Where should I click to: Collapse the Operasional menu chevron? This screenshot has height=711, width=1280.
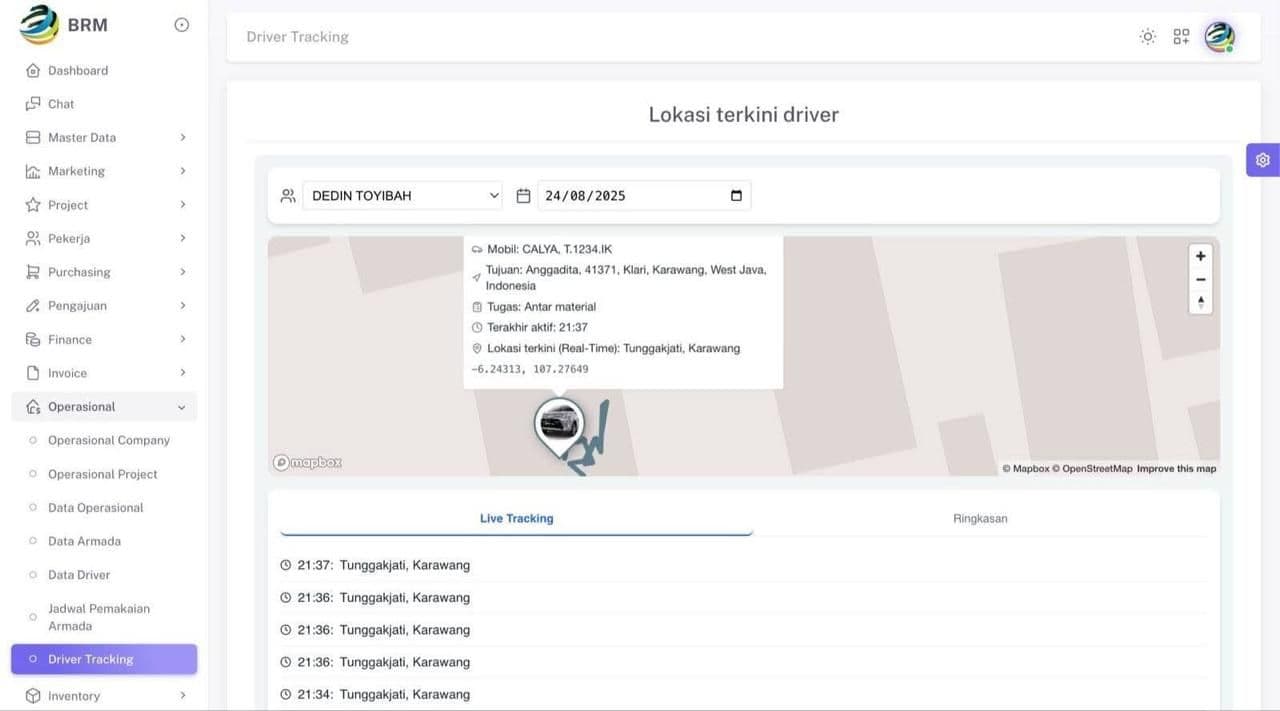(182, 407)
